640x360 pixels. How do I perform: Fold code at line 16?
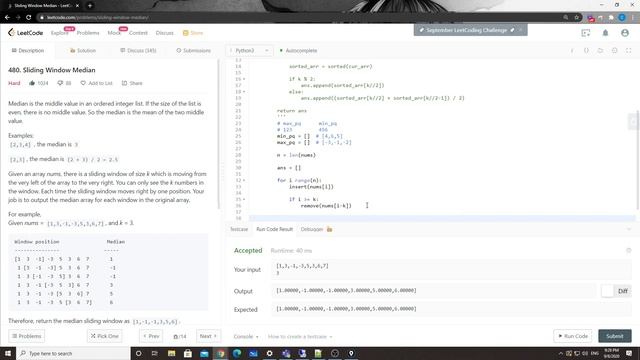point(244,79)
